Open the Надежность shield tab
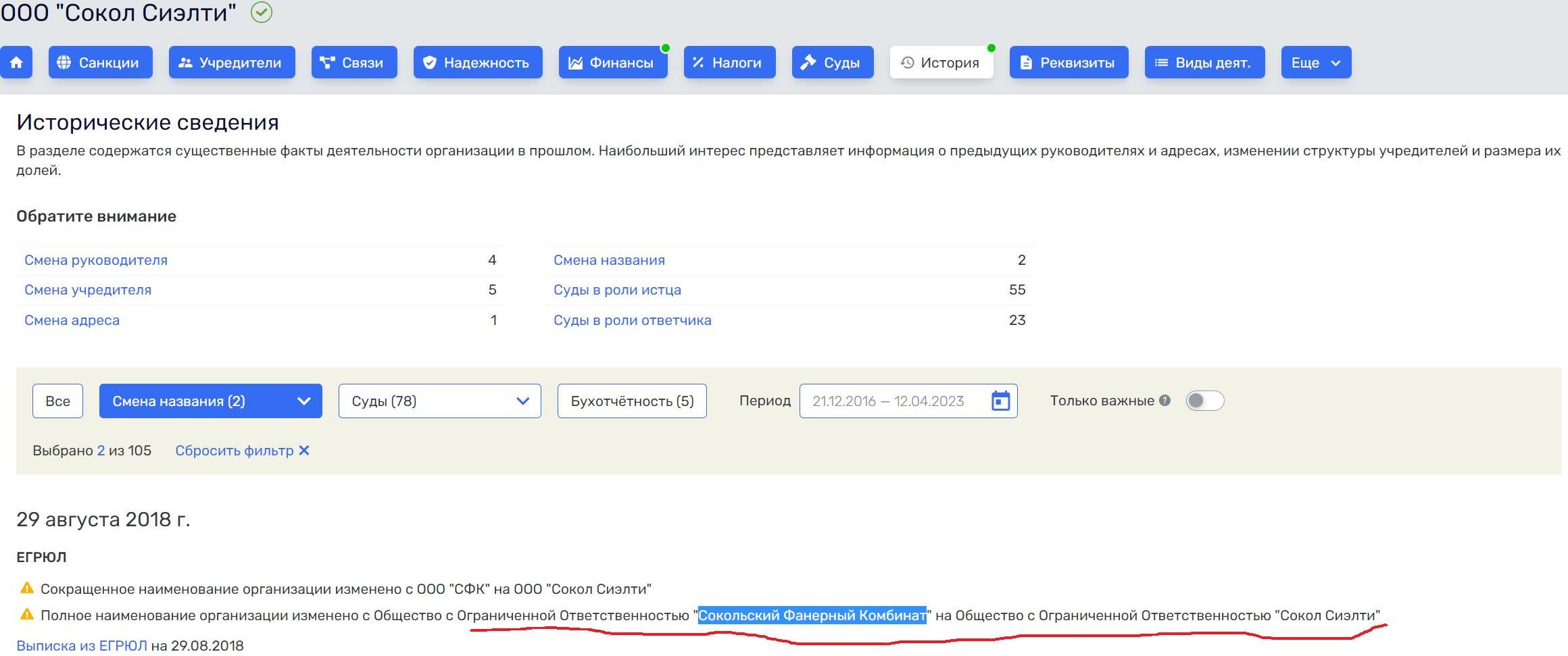Viewport: 1568px width, 656px height. pyautogui.click(x=477, y=63)
